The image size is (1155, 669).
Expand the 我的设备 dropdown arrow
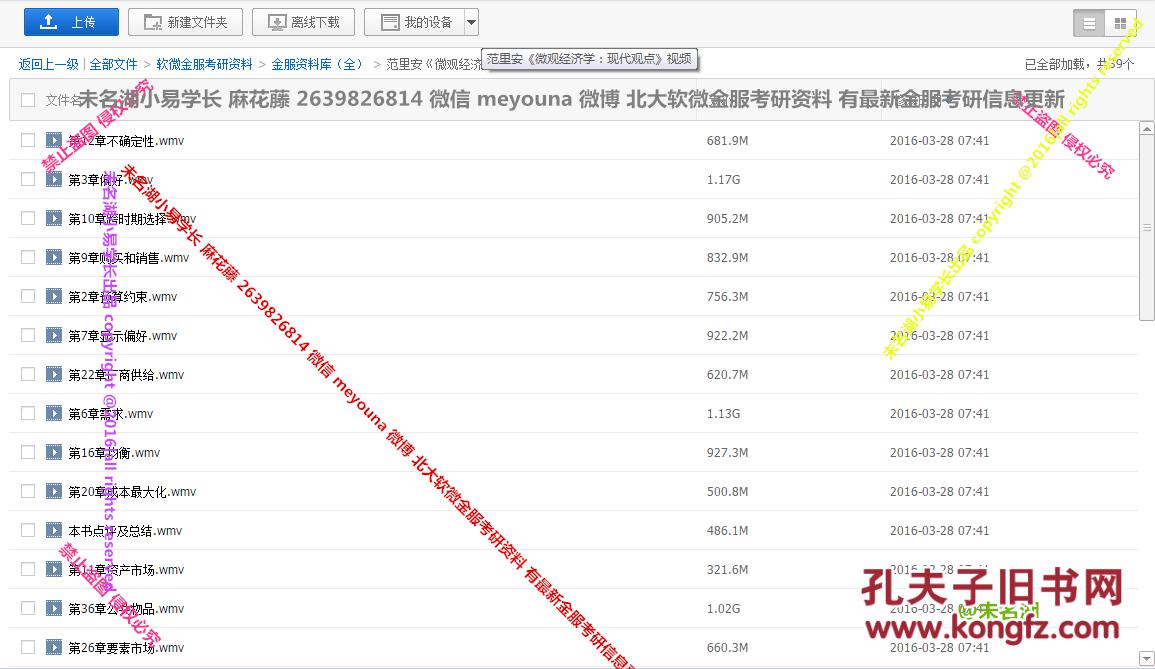(471, 22)
